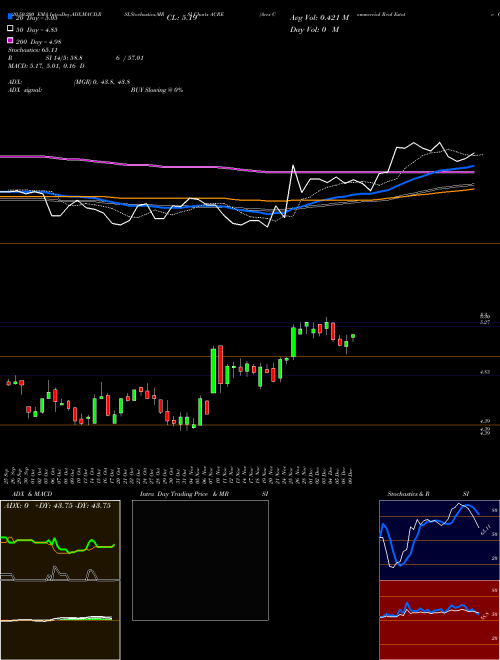Click the 'MACD: 5.17, 5.01, 0.16' reading
This screenshot has width=500, height=660.
[43, 66]
